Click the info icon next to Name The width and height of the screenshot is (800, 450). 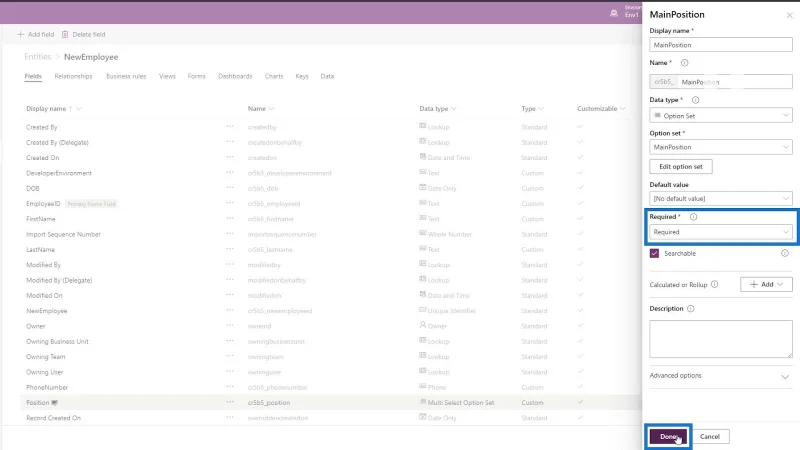684,63
